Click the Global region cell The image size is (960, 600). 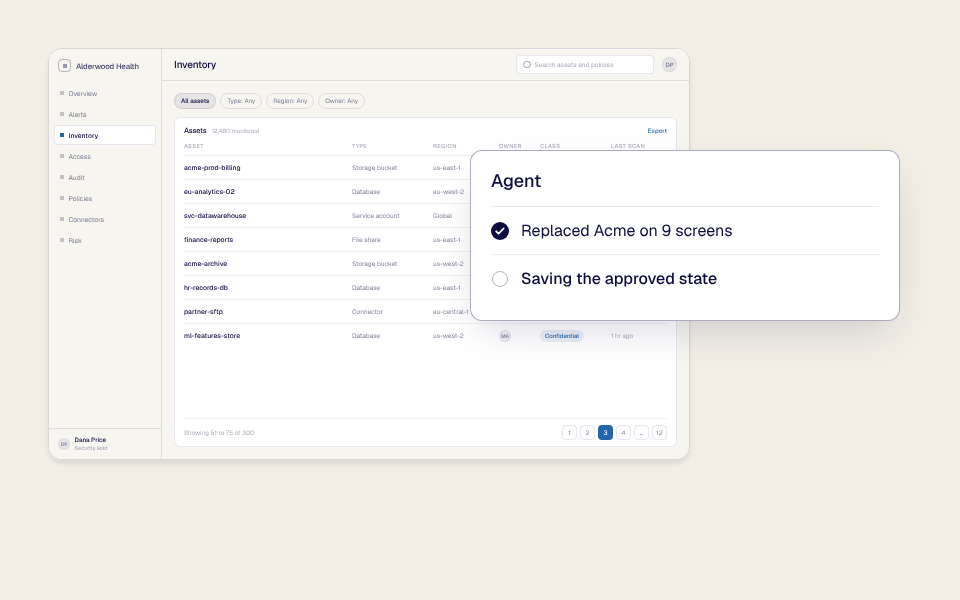click(442, 216)
